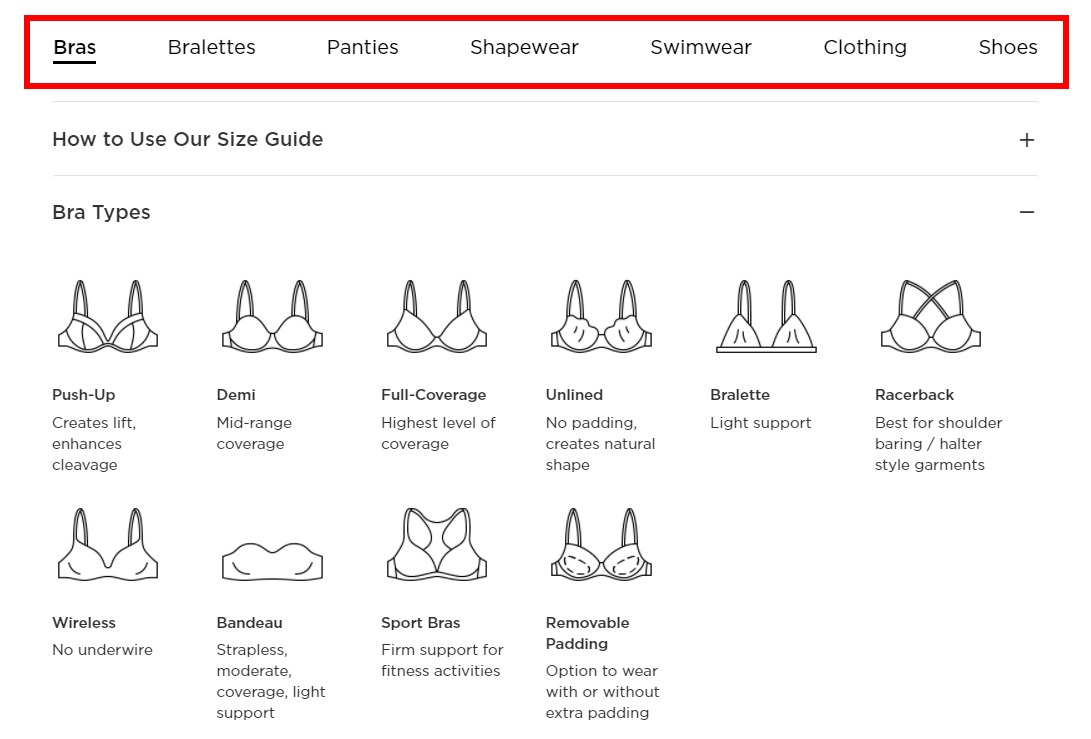1091x739 pixels.
Task: Switch to the Bralettes tab
Action: click(x=212, y=47)
